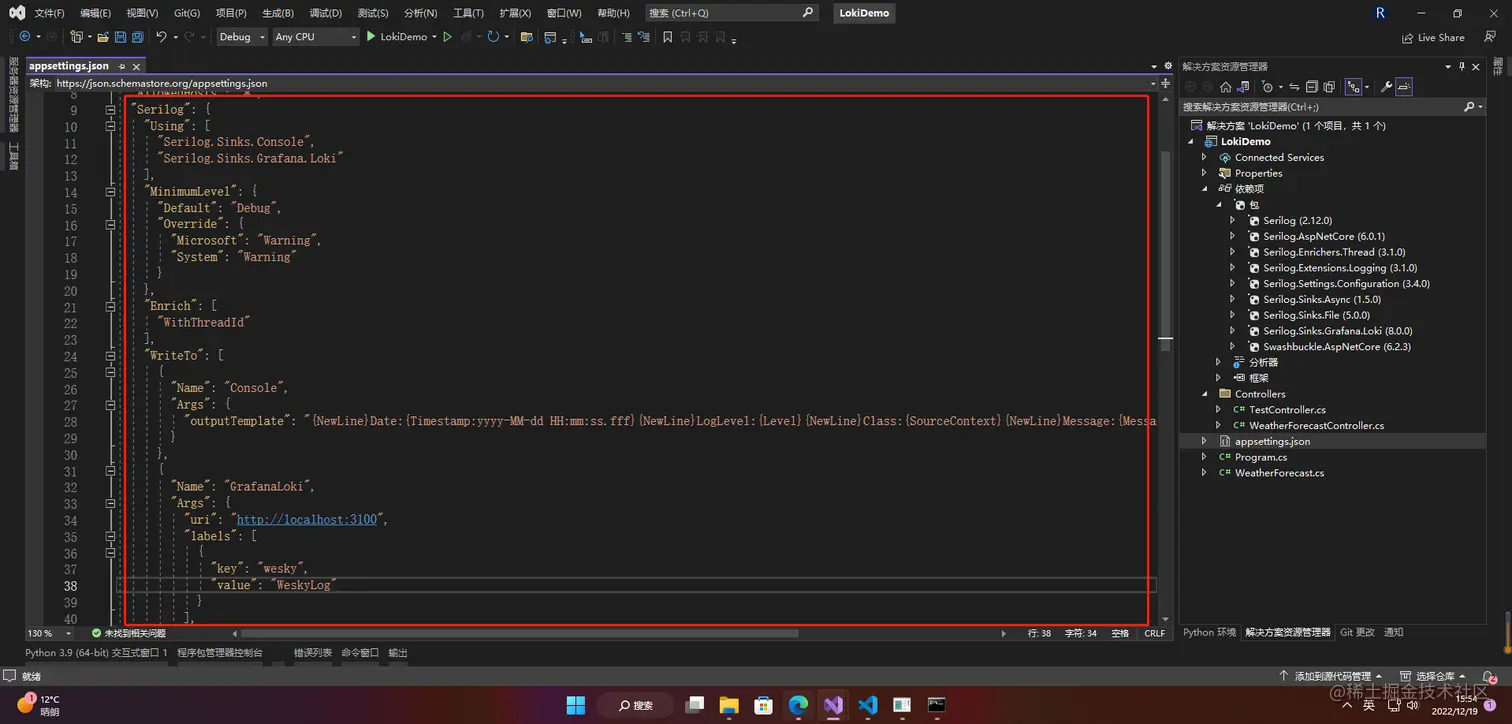Close the appsettings.json tab
The width and height of the screenshot is (1512, 724).
point(137,66)
